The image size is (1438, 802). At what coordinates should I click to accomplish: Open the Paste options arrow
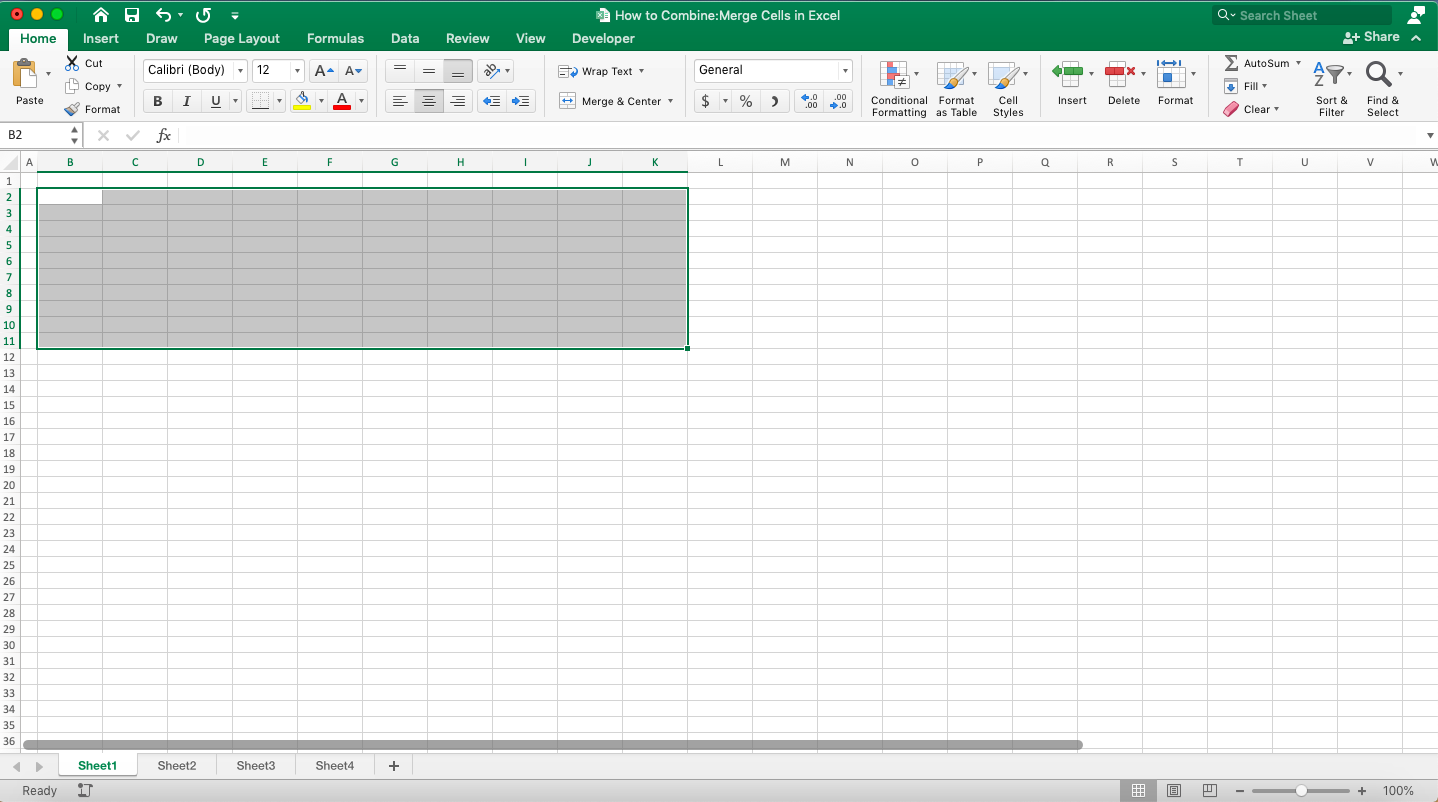[48, 74]
